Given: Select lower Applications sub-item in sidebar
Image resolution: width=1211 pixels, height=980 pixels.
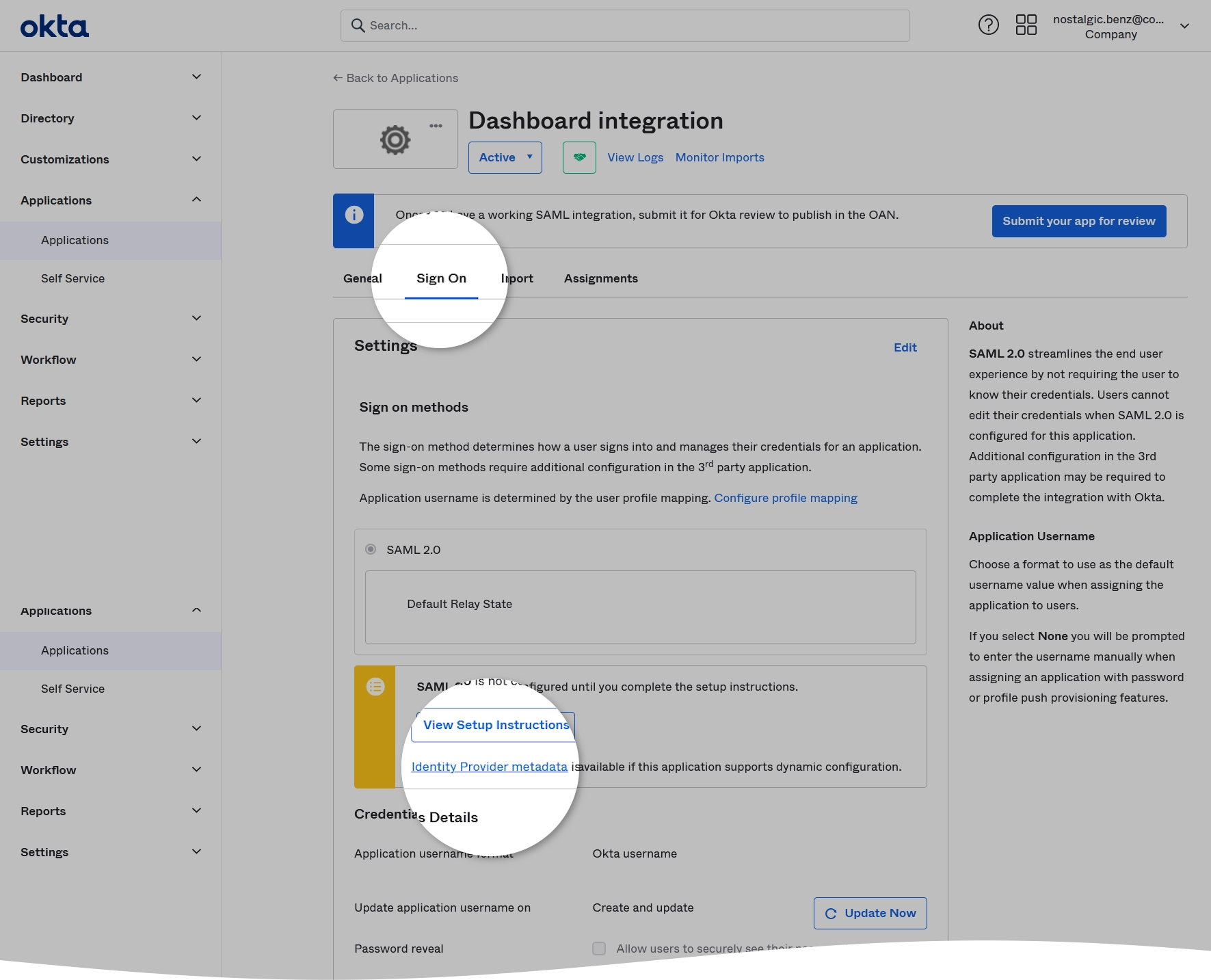Looking at the screenshot, I should 111,650.
